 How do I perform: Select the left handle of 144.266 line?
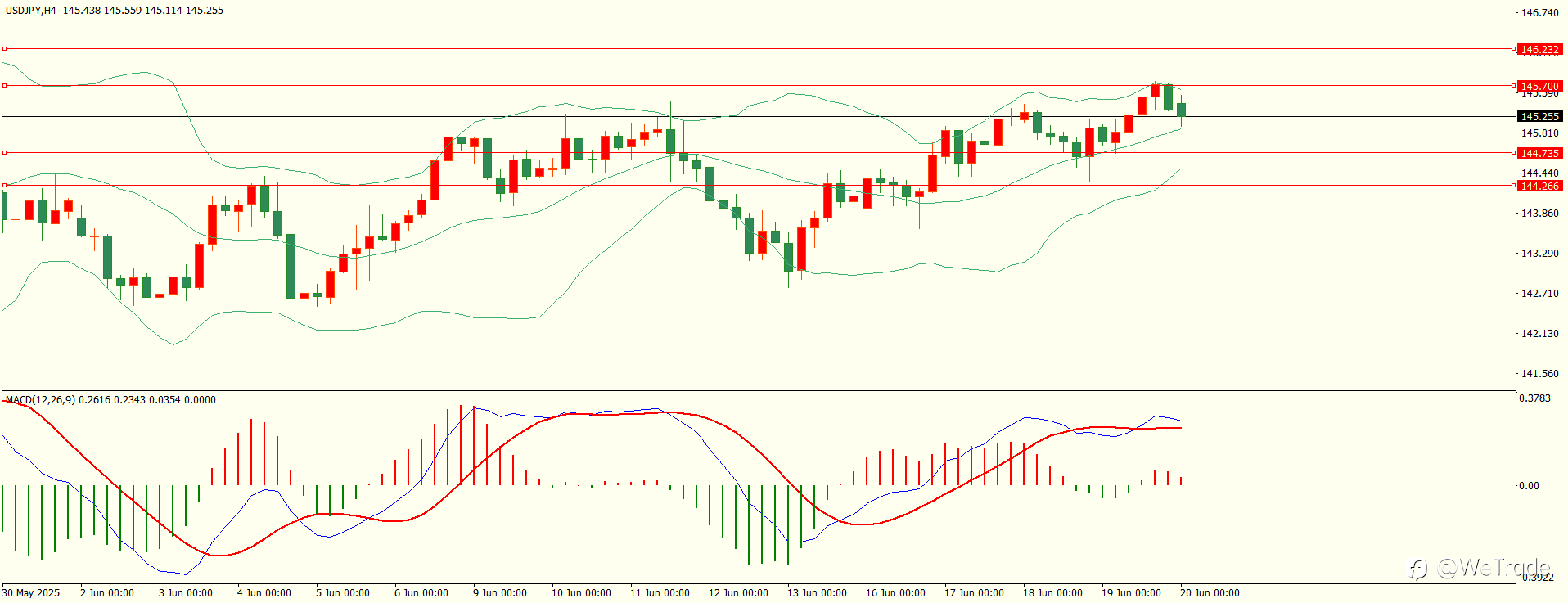click(3, 186)
